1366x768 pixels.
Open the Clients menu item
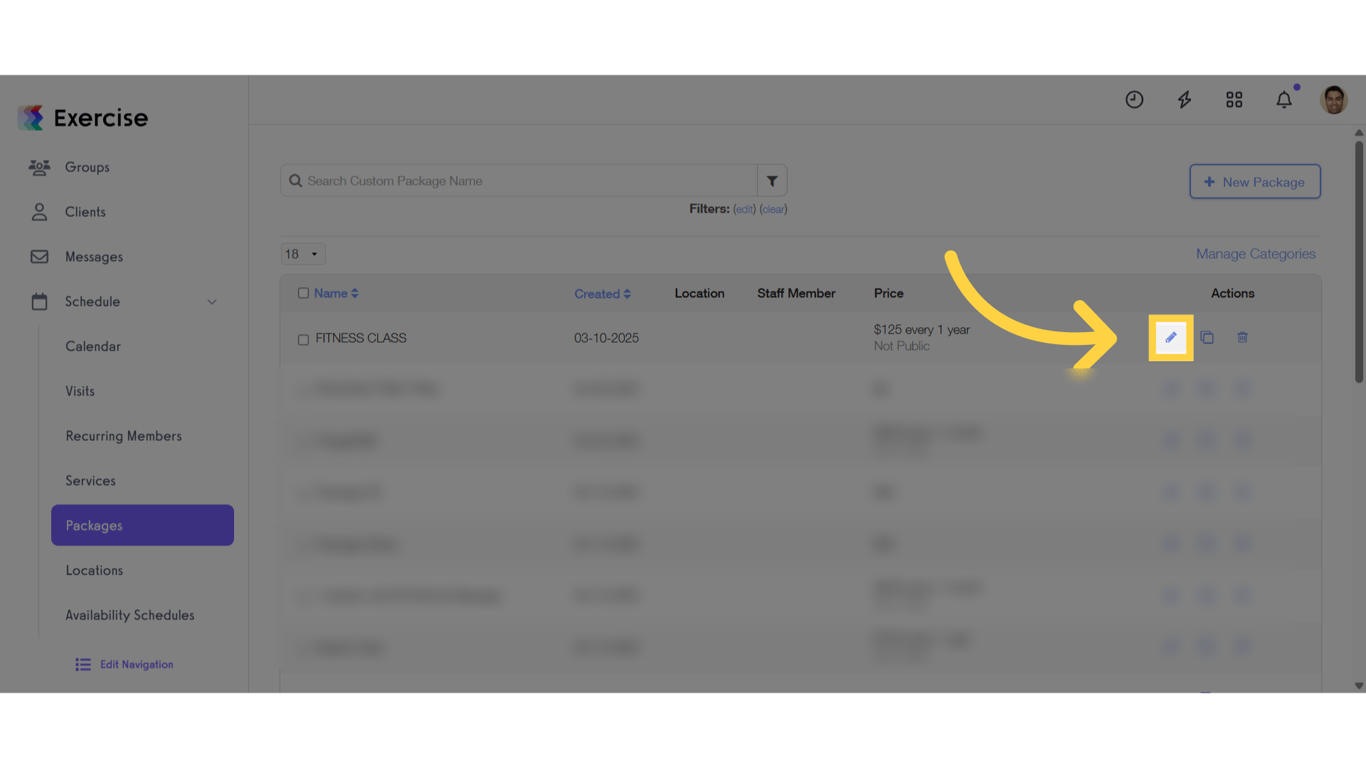coord(85,212)
